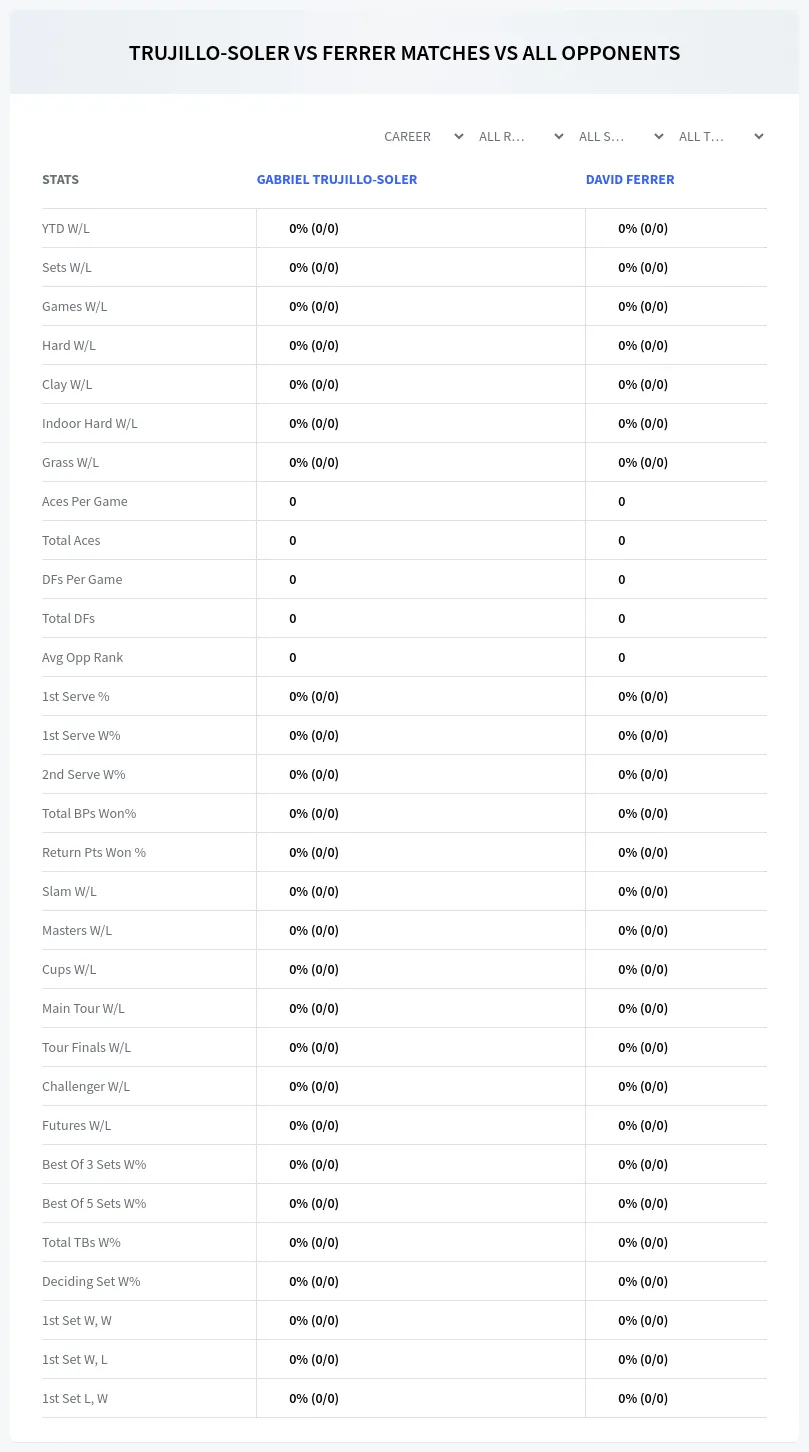Select the Deciding Set W% label
Viewport: 809px width, 1452px height.
click(x=91, y=1281)
